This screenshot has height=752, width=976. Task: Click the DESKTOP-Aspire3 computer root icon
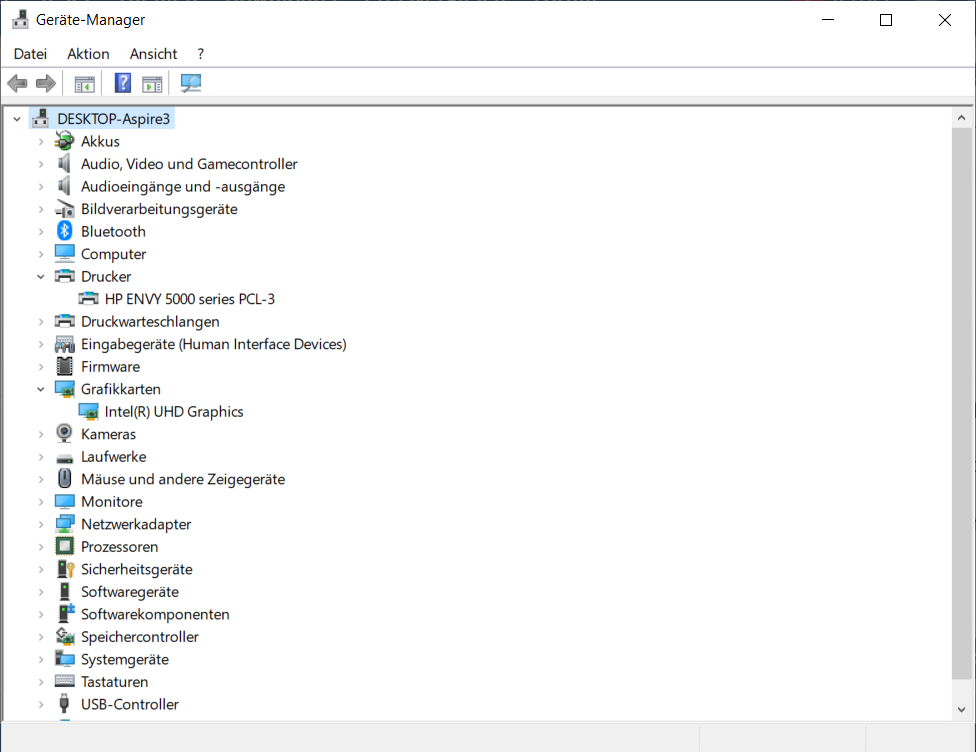pos(41,118)
